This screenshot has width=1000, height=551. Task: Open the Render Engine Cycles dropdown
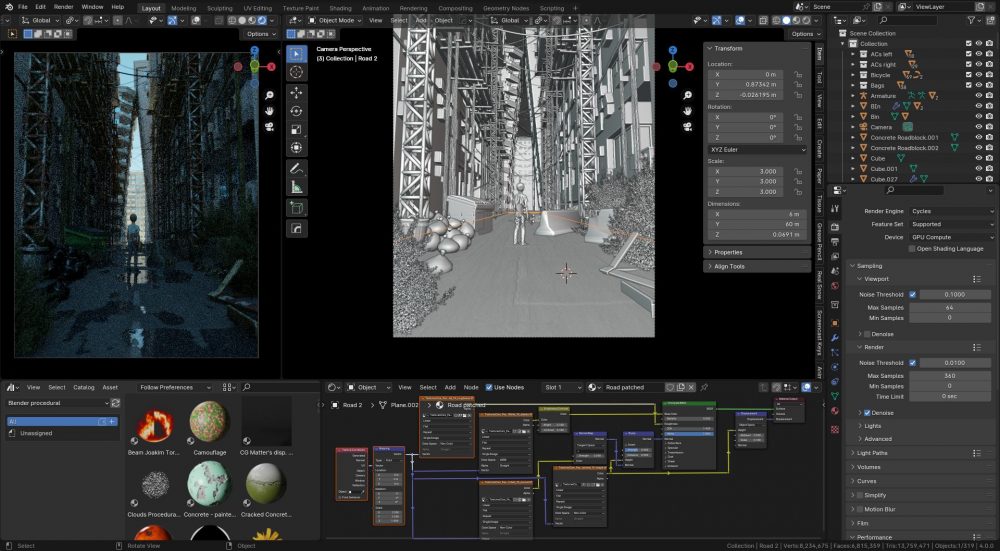[951, 211]
